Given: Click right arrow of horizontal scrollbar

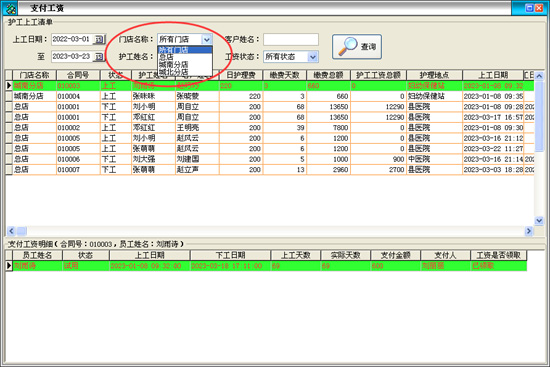Looking at the screenshot, I should (x=529, y=231).
